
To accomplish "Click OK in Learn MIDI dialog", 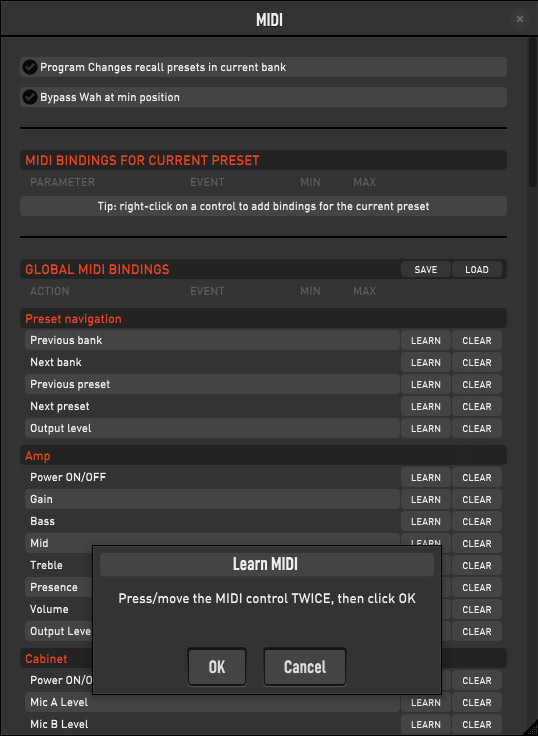I will (217, 667).
